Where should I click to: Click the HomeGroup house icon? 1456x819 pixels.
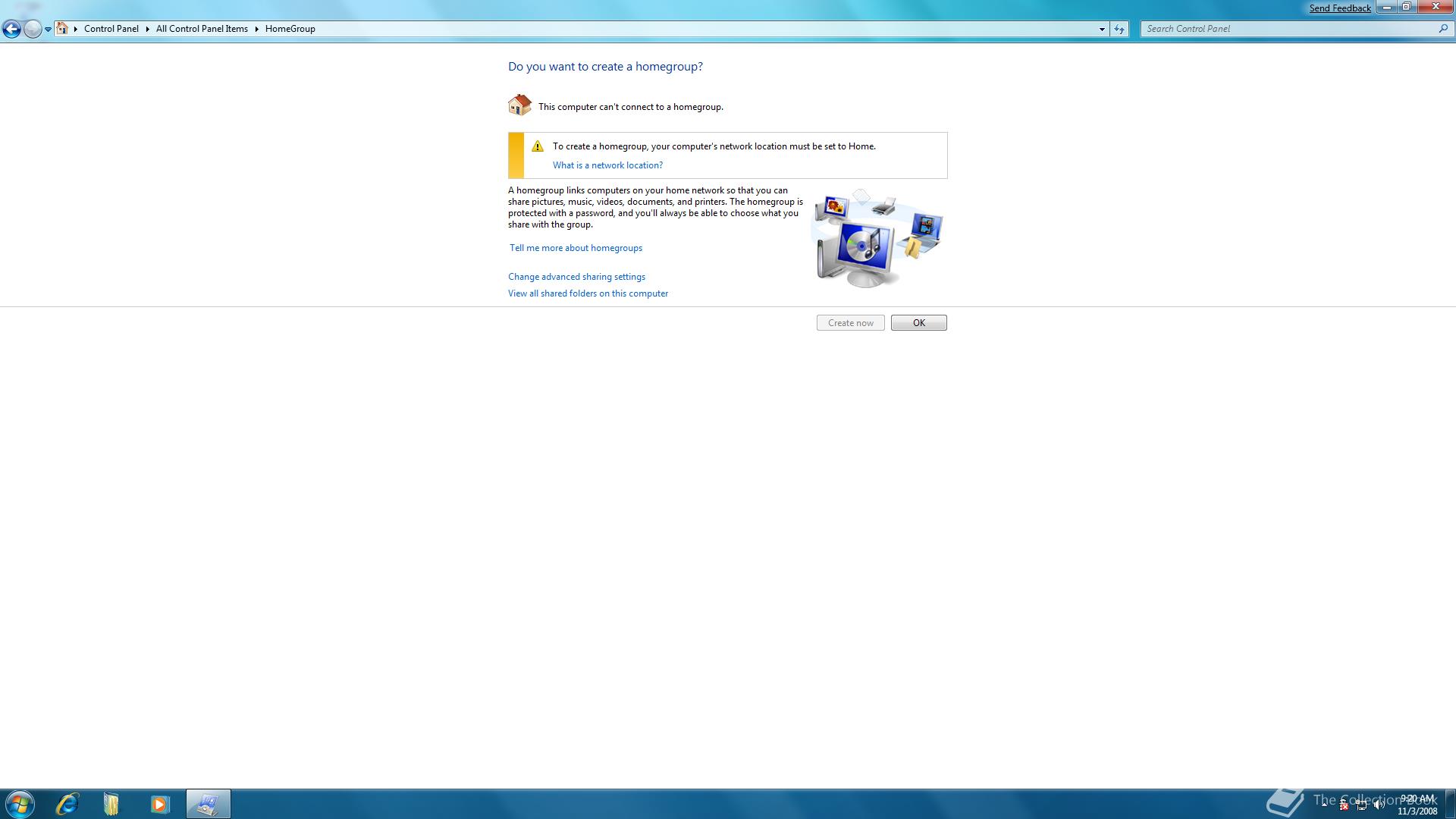(519, 105)
